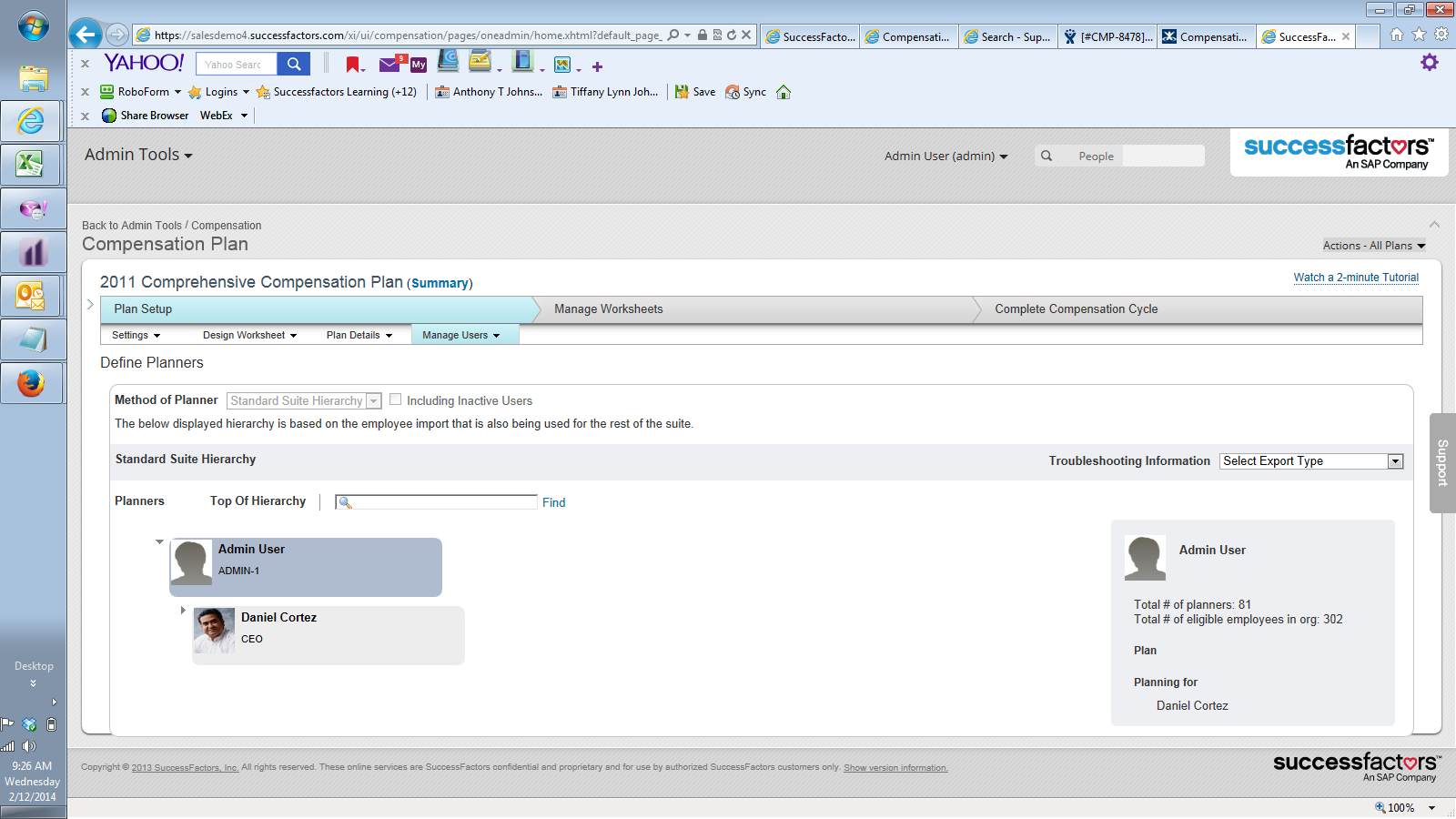1456x819 pixels.
Task: Switch to the Search - Sup... browser tab
Action: click(1008, 36)
